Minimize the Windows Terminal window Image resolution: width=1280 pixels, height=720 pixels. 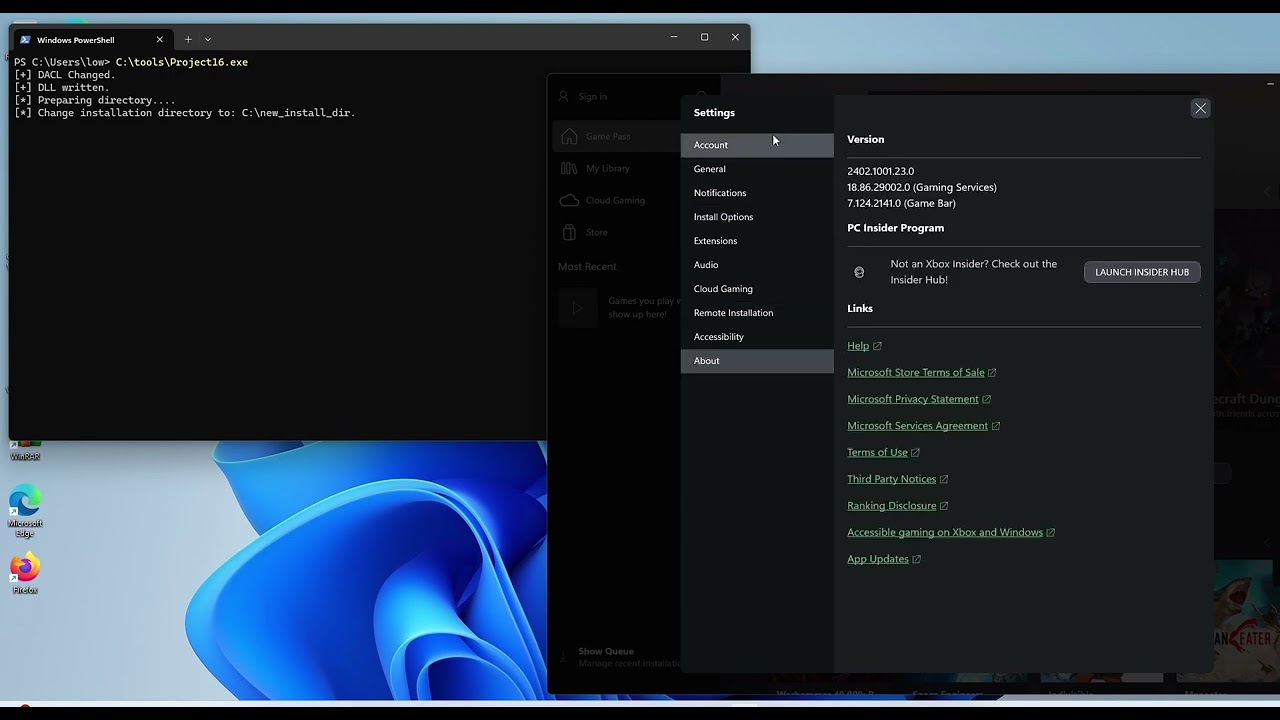point(674,37)
